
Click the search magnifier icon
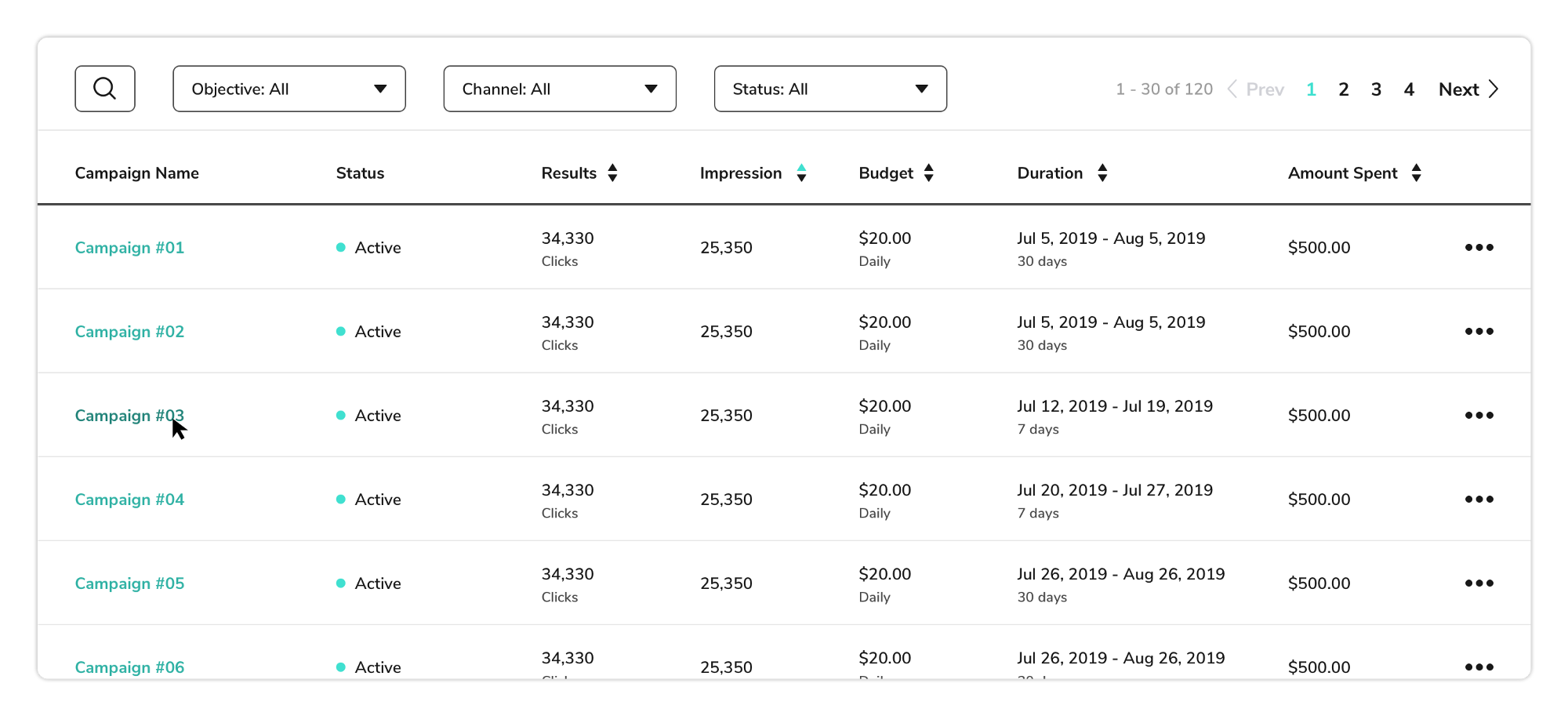[105, 89]
